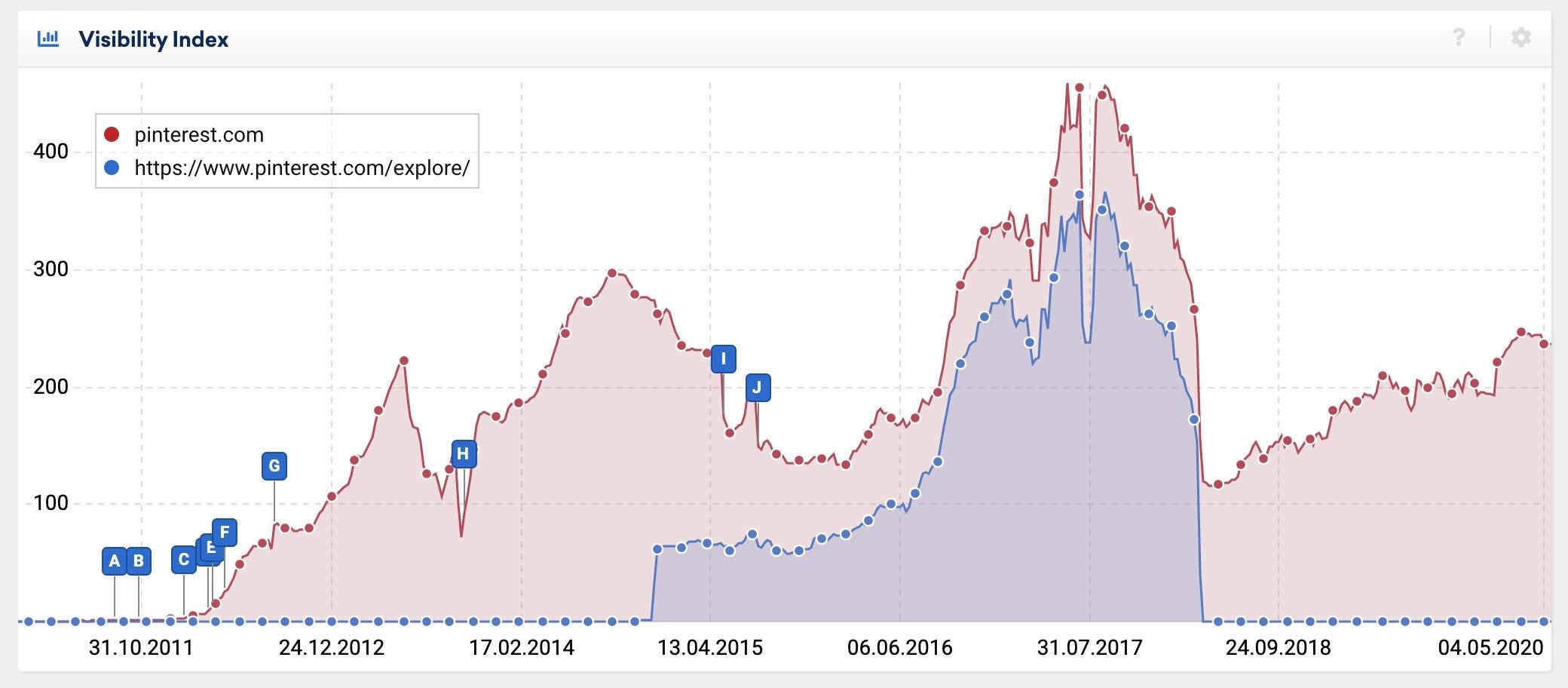Screen dimensions: 1568x688
Task: Click event pin H near the dip
Action: [464, 454]
